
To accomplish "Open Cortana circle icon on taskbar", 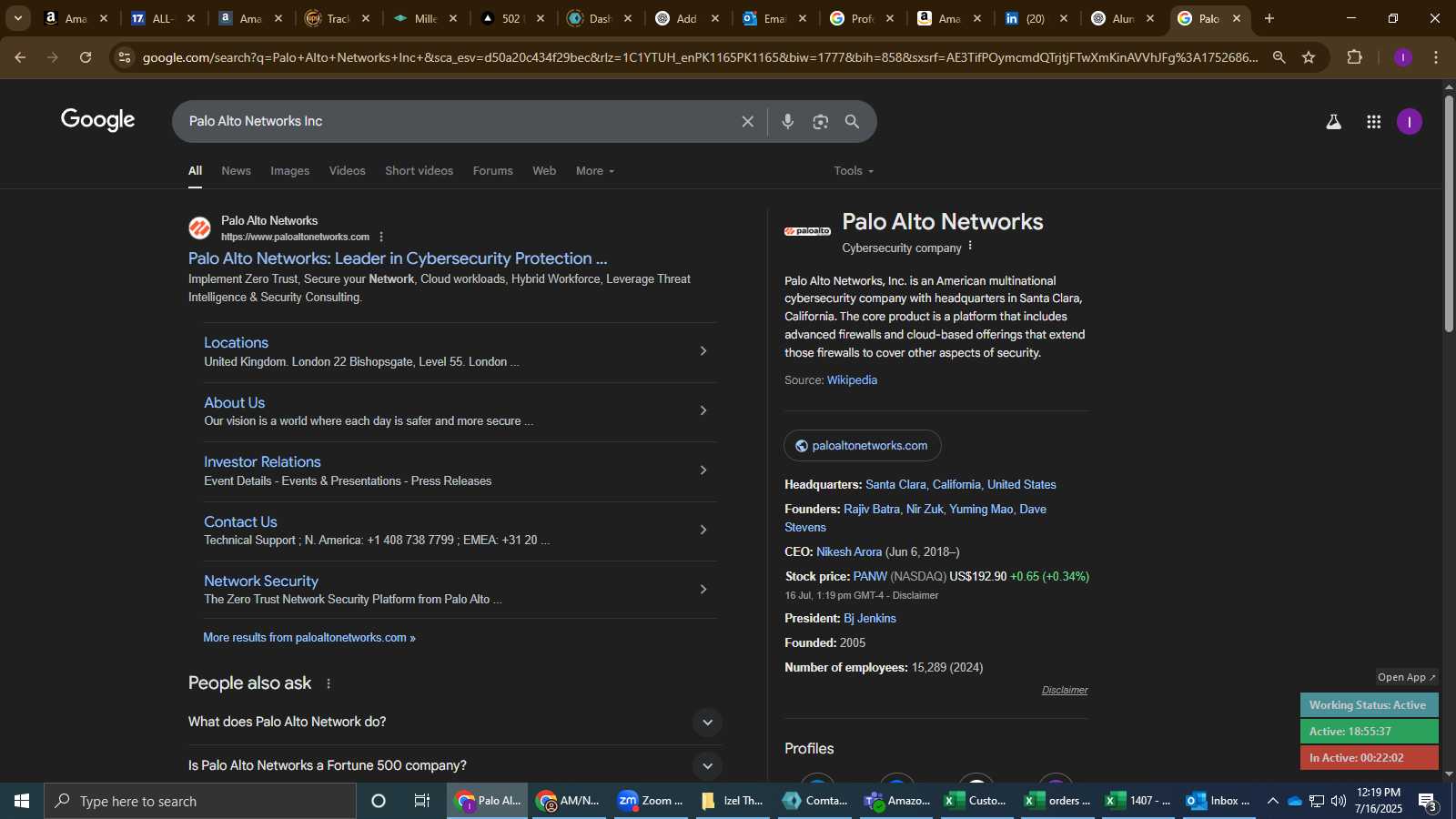I will tap(379, 801).
